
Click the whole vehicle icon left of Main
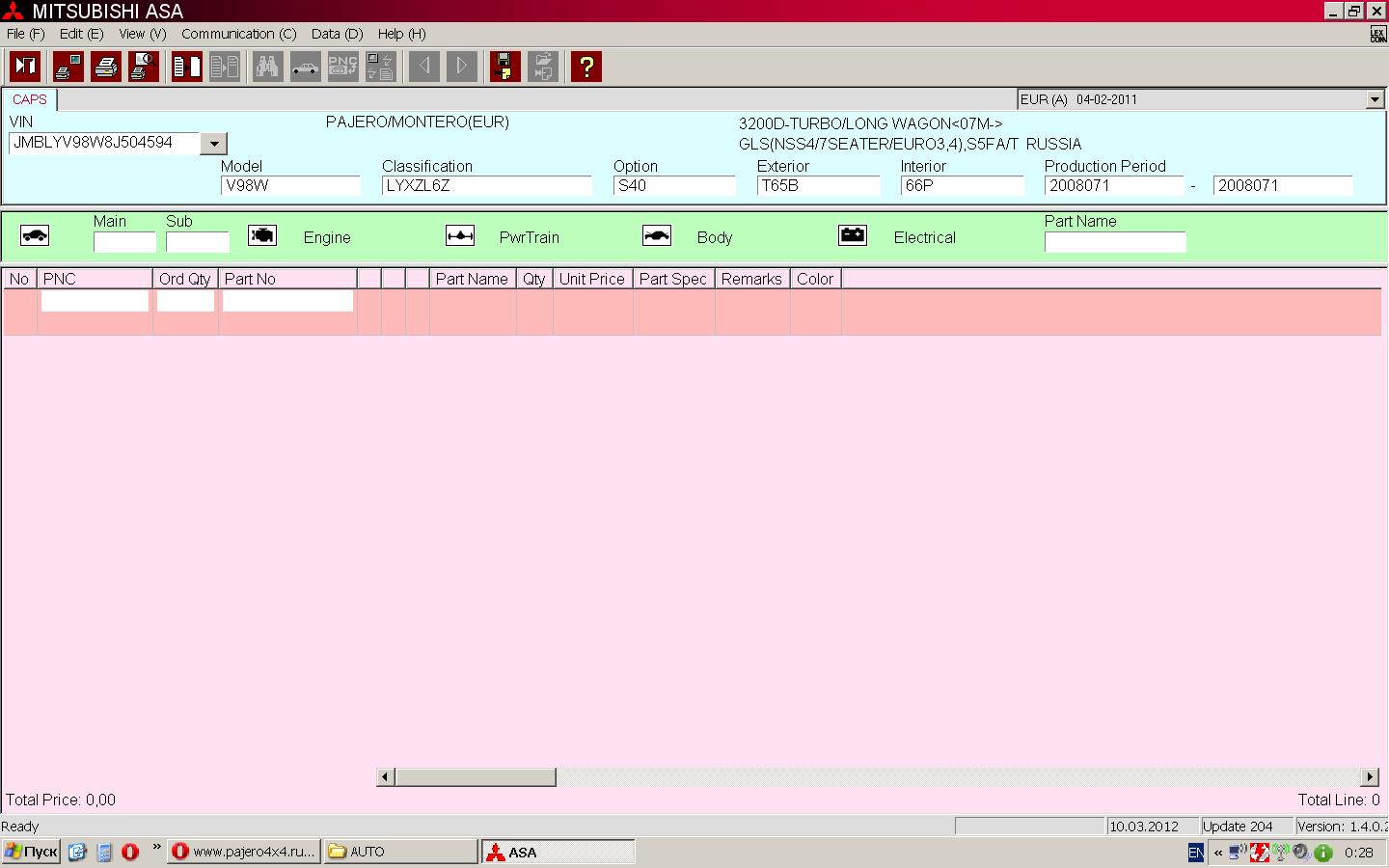(x=35, y=236)
